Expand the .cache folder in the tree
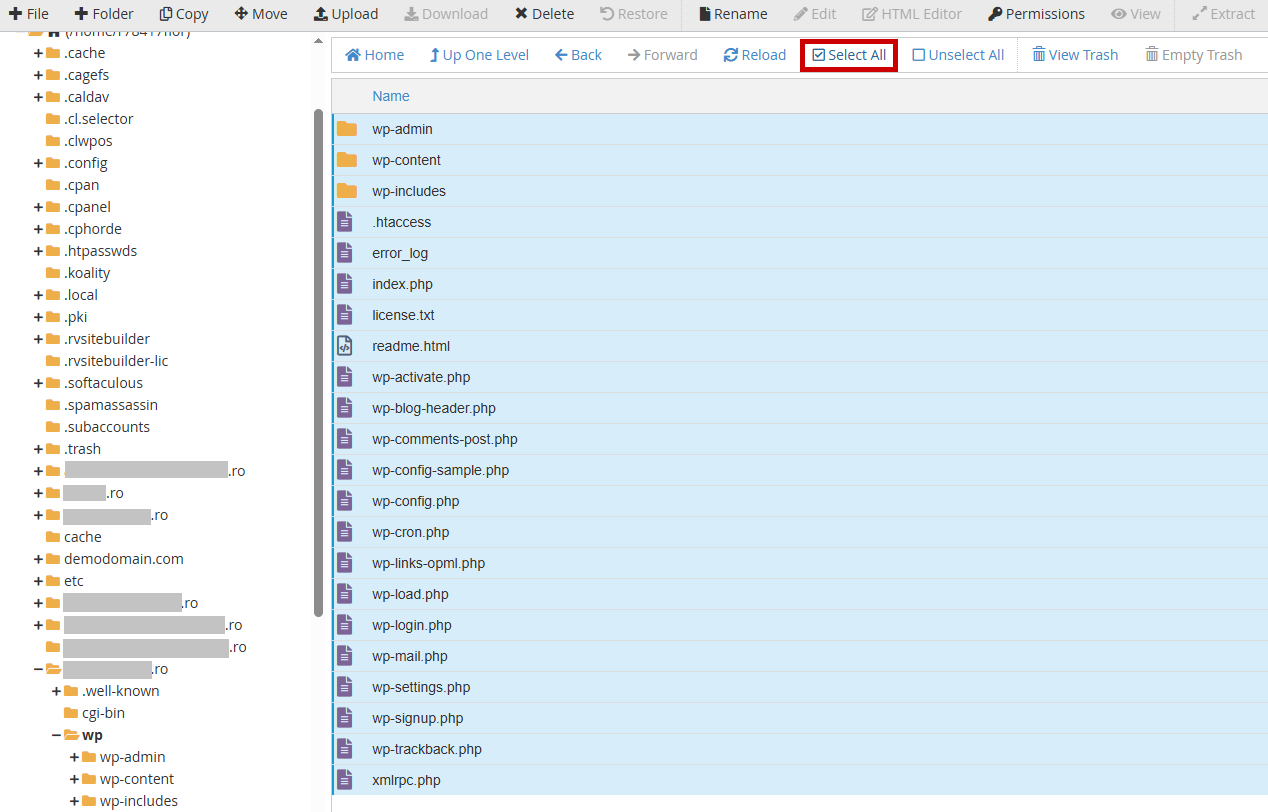Viewport: 1268px width, 812px height. 37,52
